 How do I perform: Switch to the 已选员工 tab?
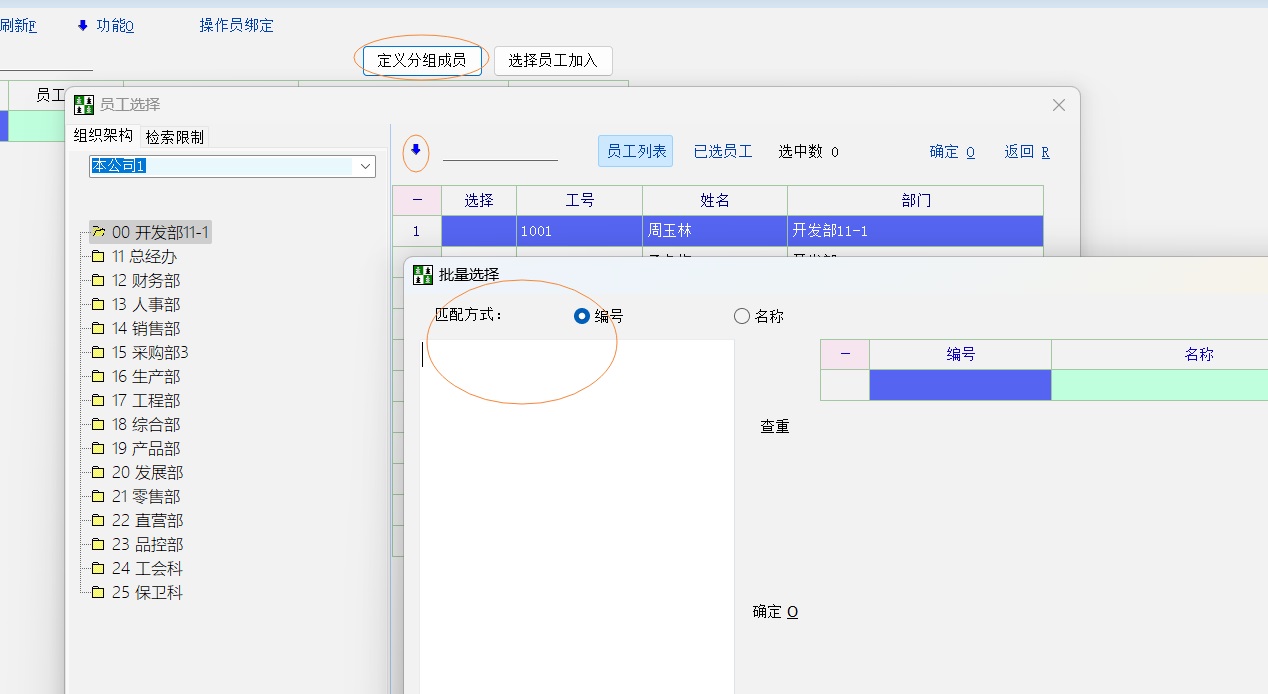tap(723, 151)
